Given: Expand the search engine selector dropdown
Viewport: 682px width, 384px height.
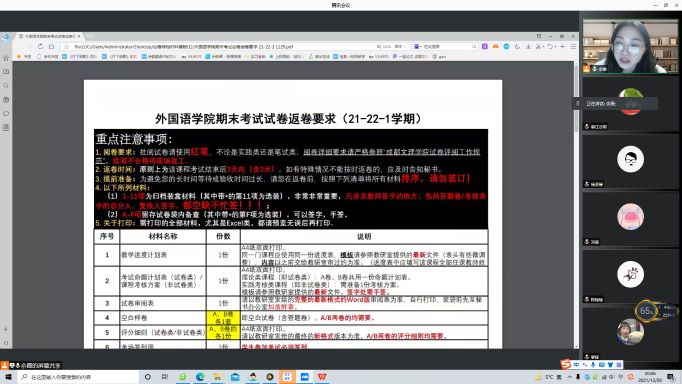Looking at the screenshot, I should (417, 47).
